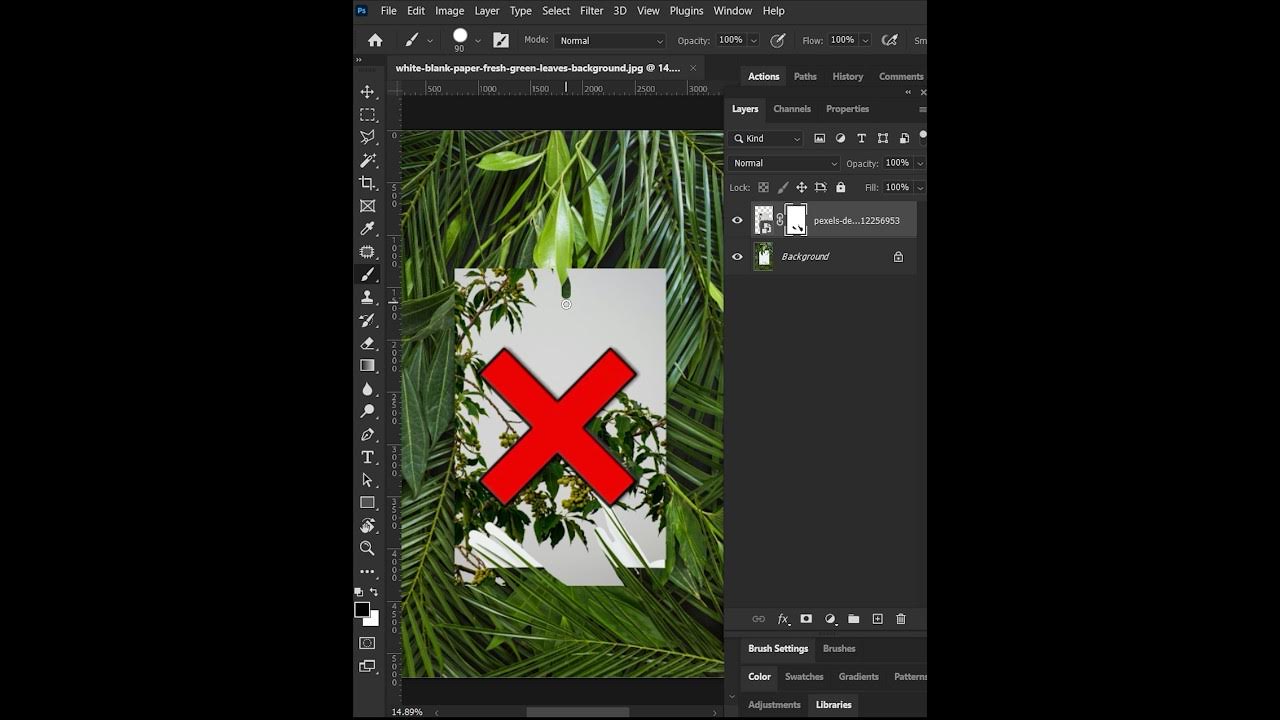This screenshot has width=1280, height=720.
Task: Open the layer filter Kind dropdown
Action: click(767, 138)
